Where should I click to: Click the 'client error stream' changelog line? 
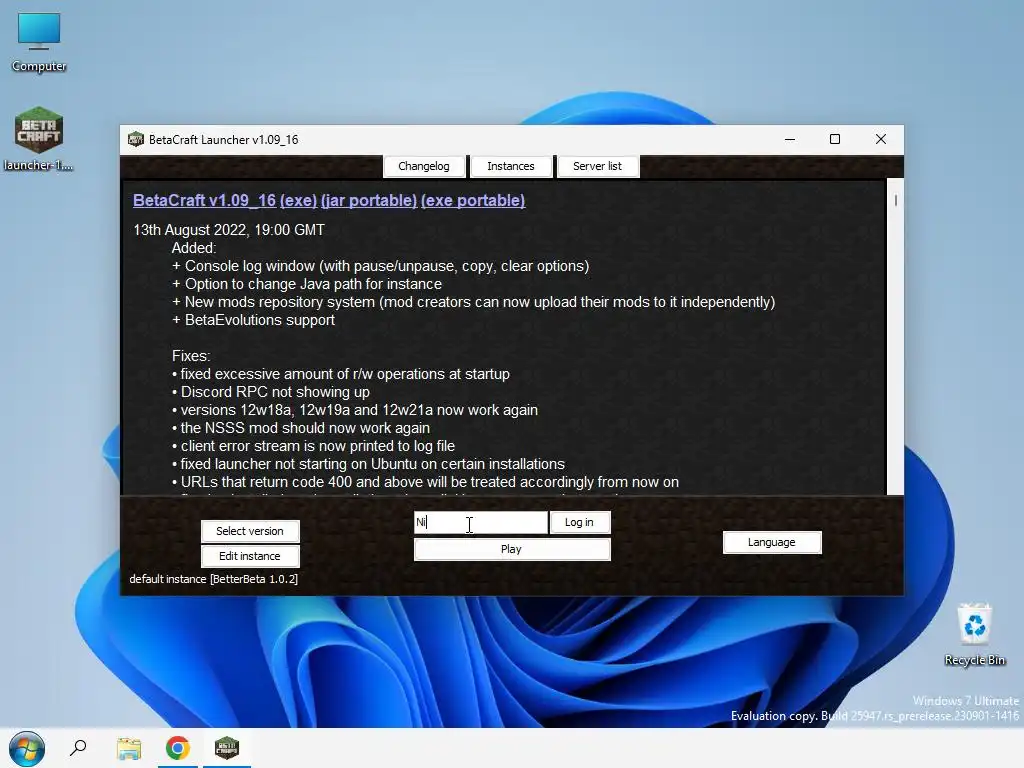(313, 446)
